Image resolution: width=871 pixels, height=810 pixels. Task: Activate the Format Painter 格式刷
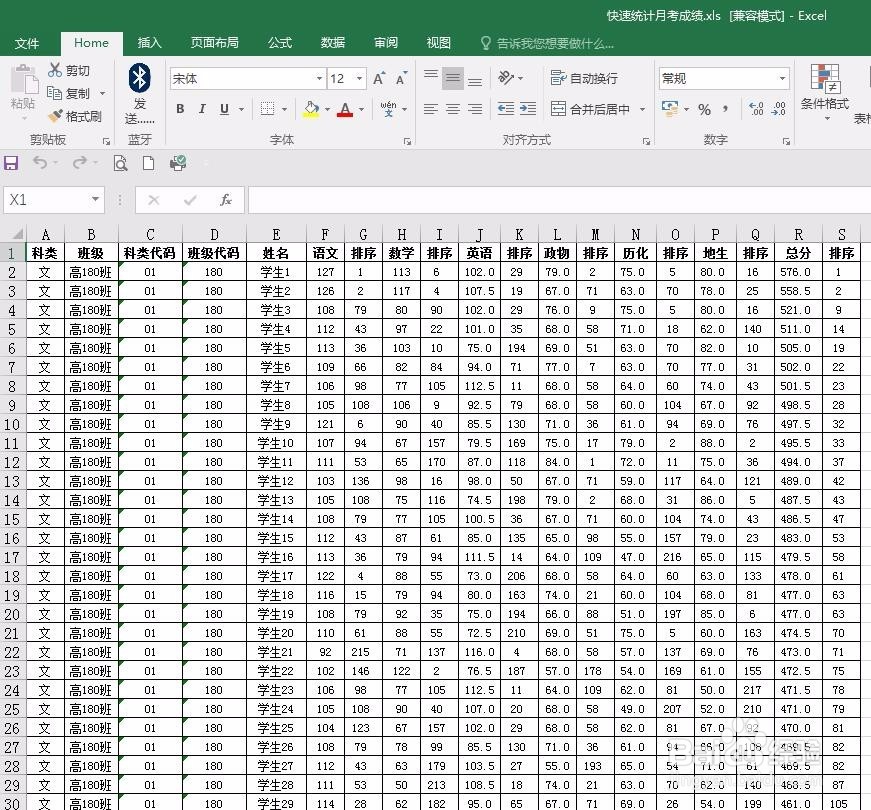(x=75, y=116)
